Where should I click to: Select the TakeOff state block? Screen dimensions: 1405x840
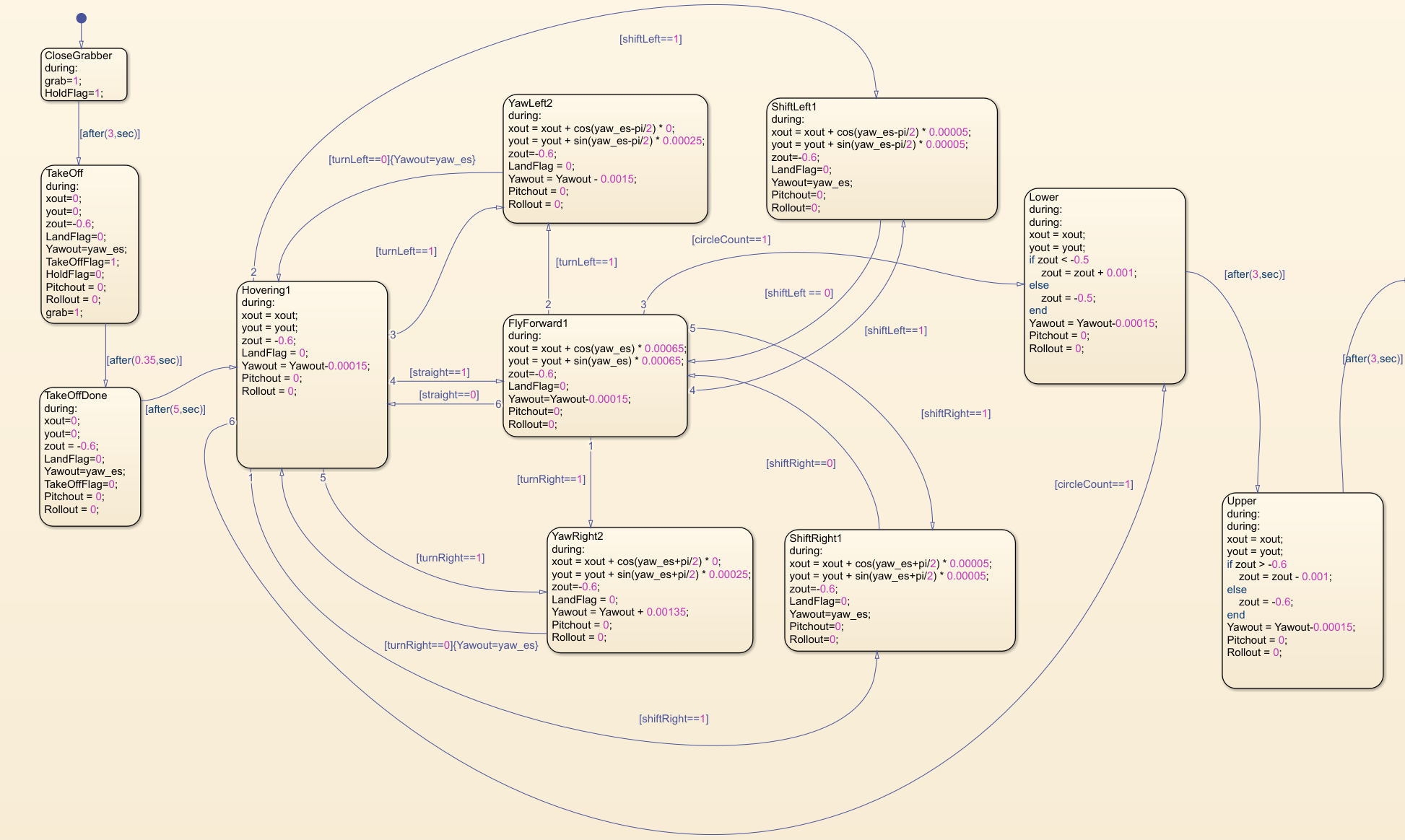pyautogui.click(x=90, y=244)
